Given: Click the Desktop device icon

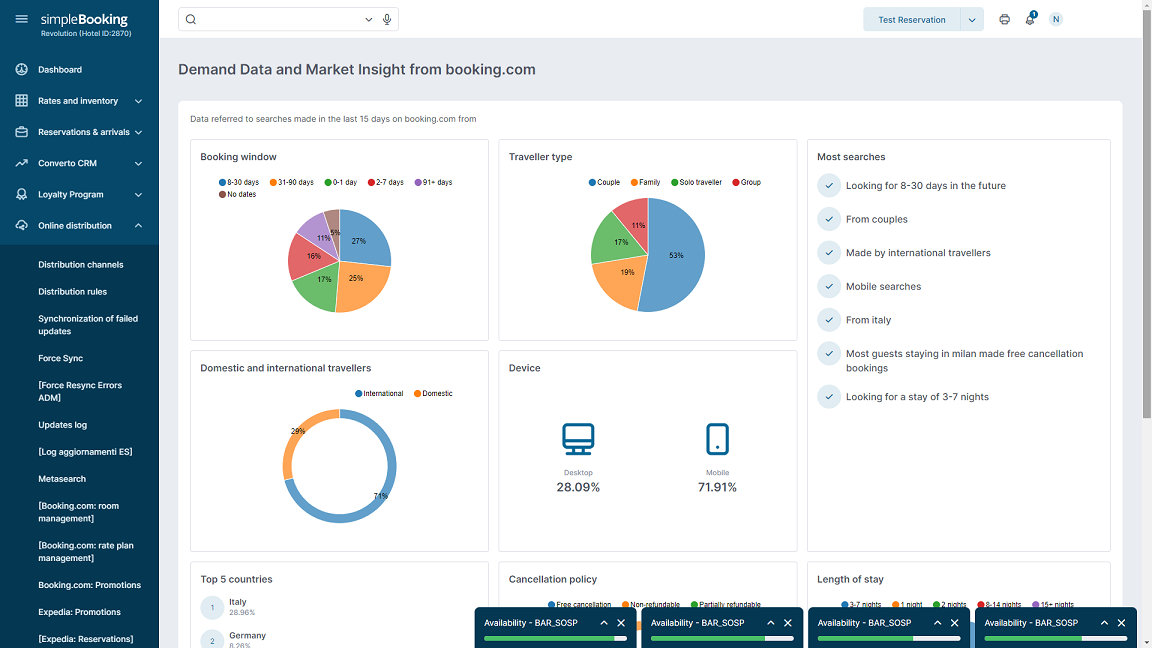Looking at the screenshot, I should tap(578, 439).
